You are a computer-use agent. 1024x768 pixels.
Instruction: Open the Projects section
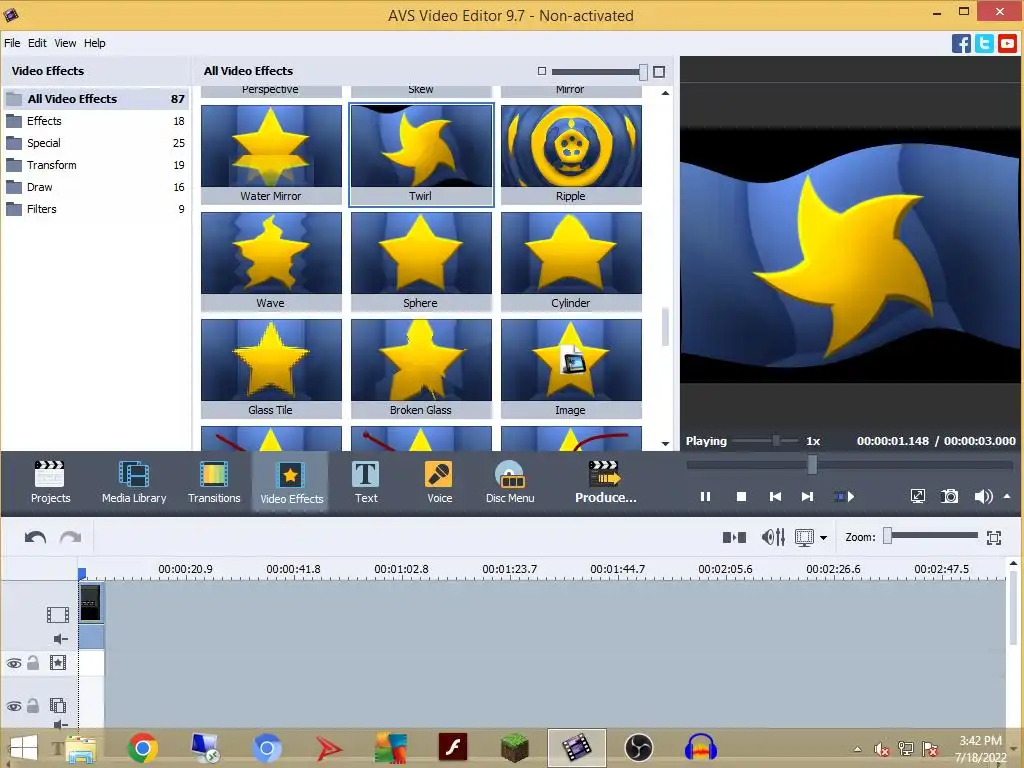[x=50, y=482]
